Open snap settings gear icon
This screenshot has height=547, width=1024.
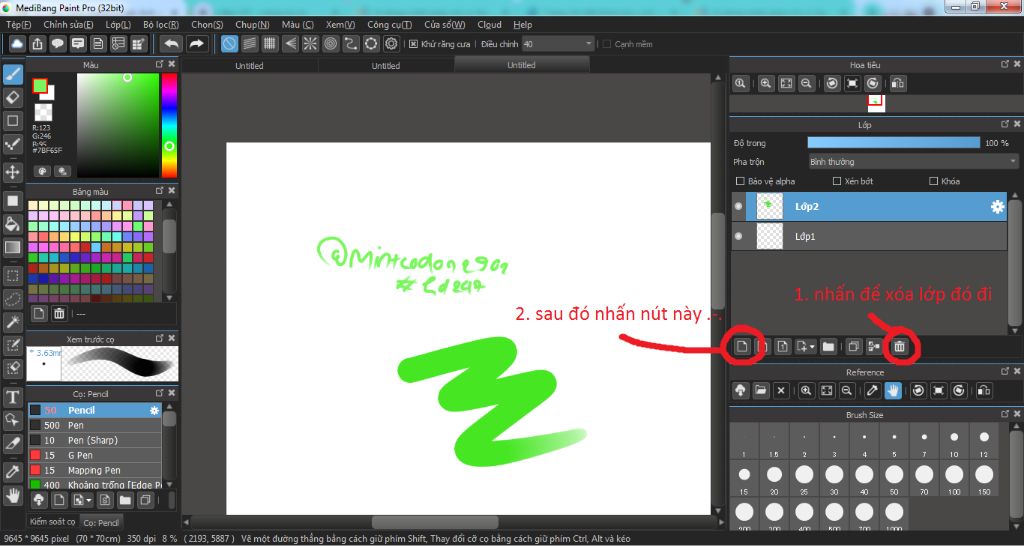391,44
